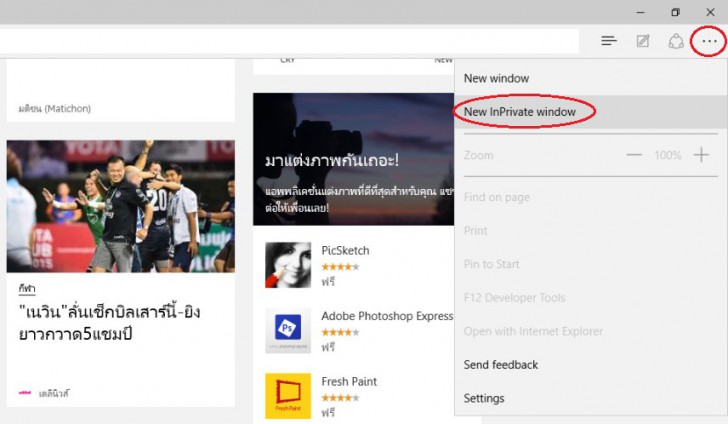
Task: Choose New InPrivate window
Action: pos(520,112)
